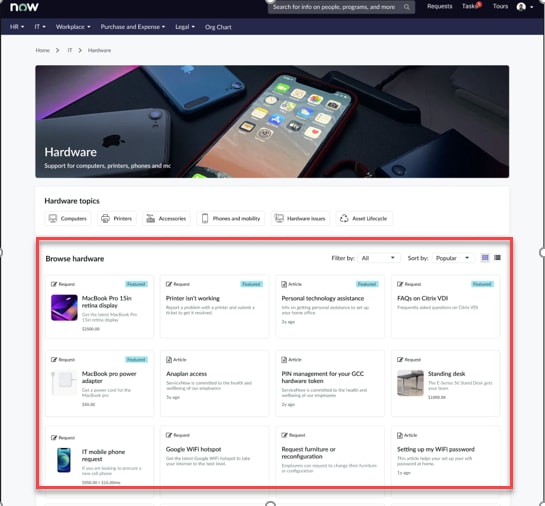Select the Hardware issues topic
Screen dimensions: 545x506
(300, 218)
